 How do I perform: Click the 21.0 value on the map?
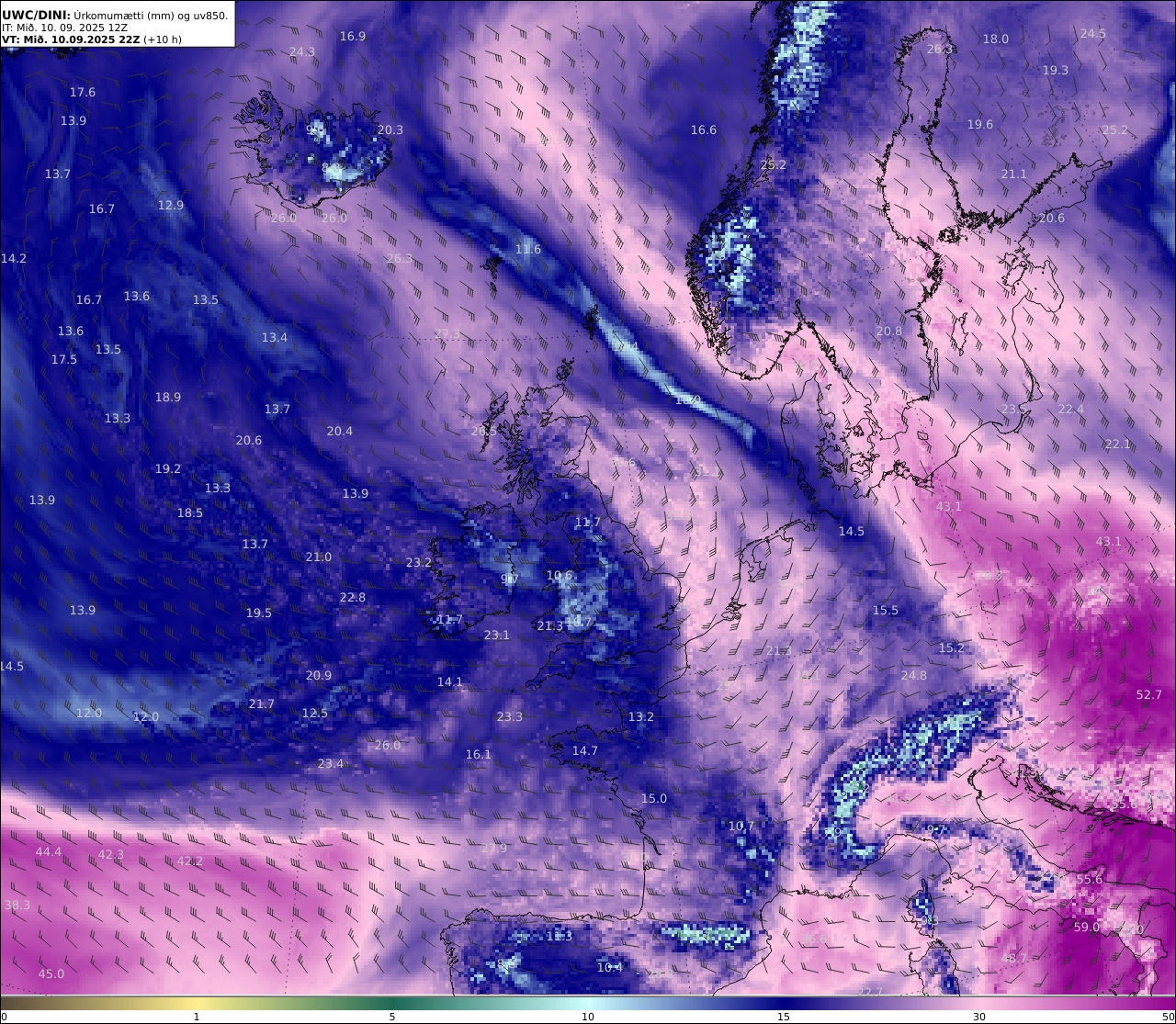pos(319,557)
